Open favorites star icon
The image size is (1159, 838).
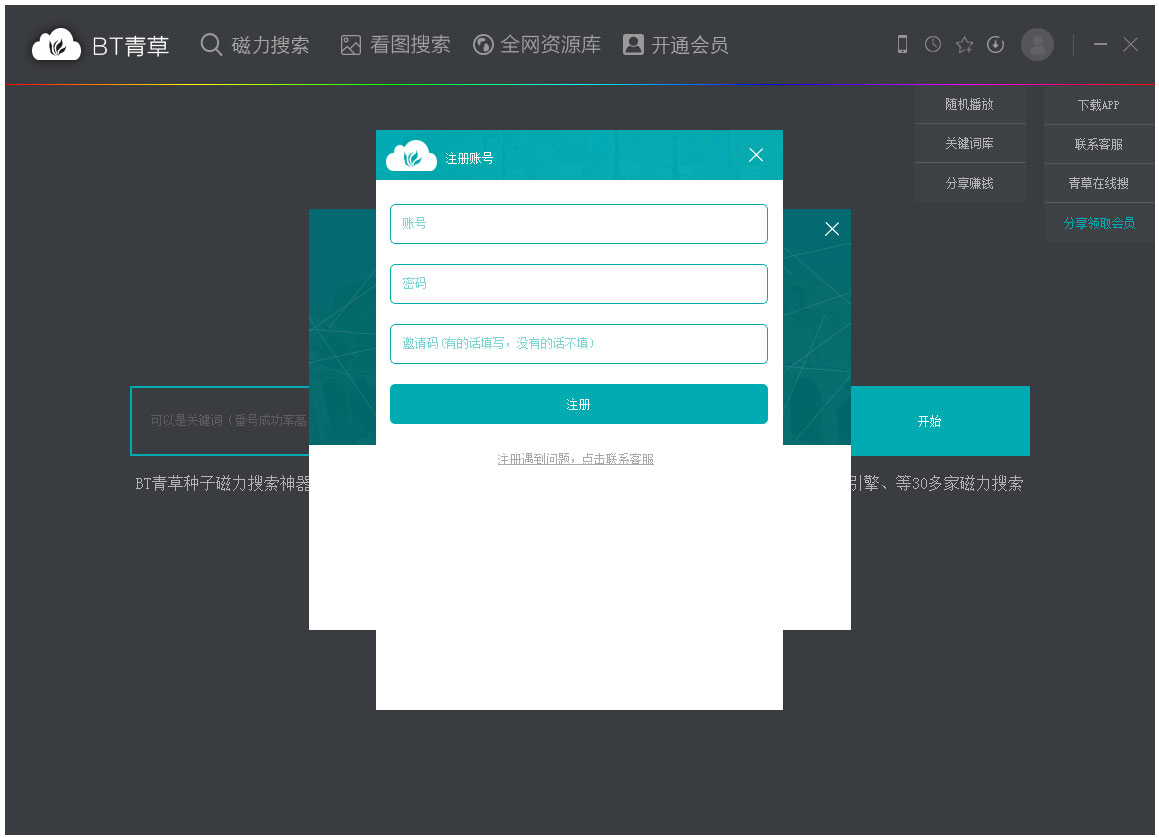[964, 45]
